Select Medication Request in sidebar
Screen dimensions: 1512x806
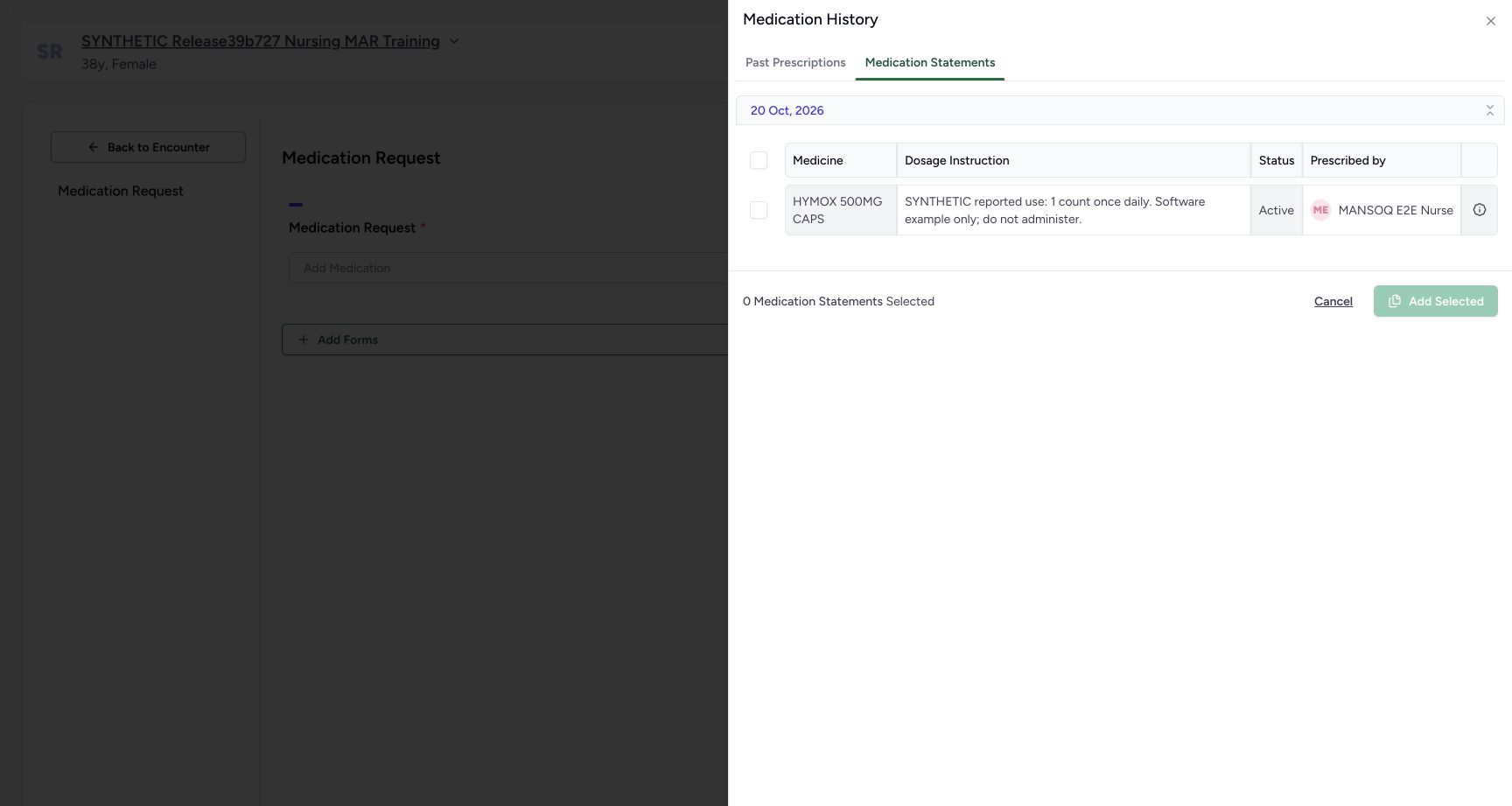coord(121,191)
